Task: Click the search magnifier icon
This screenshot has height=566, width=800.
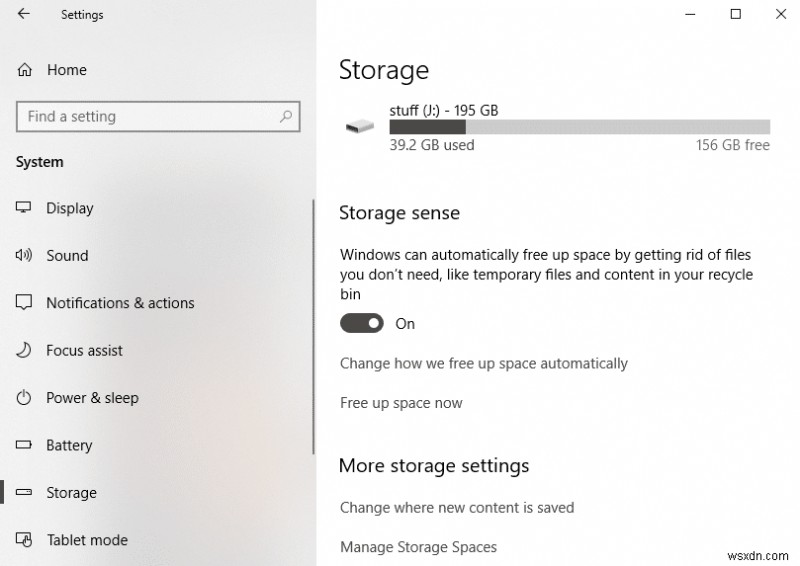Action: 286,117
